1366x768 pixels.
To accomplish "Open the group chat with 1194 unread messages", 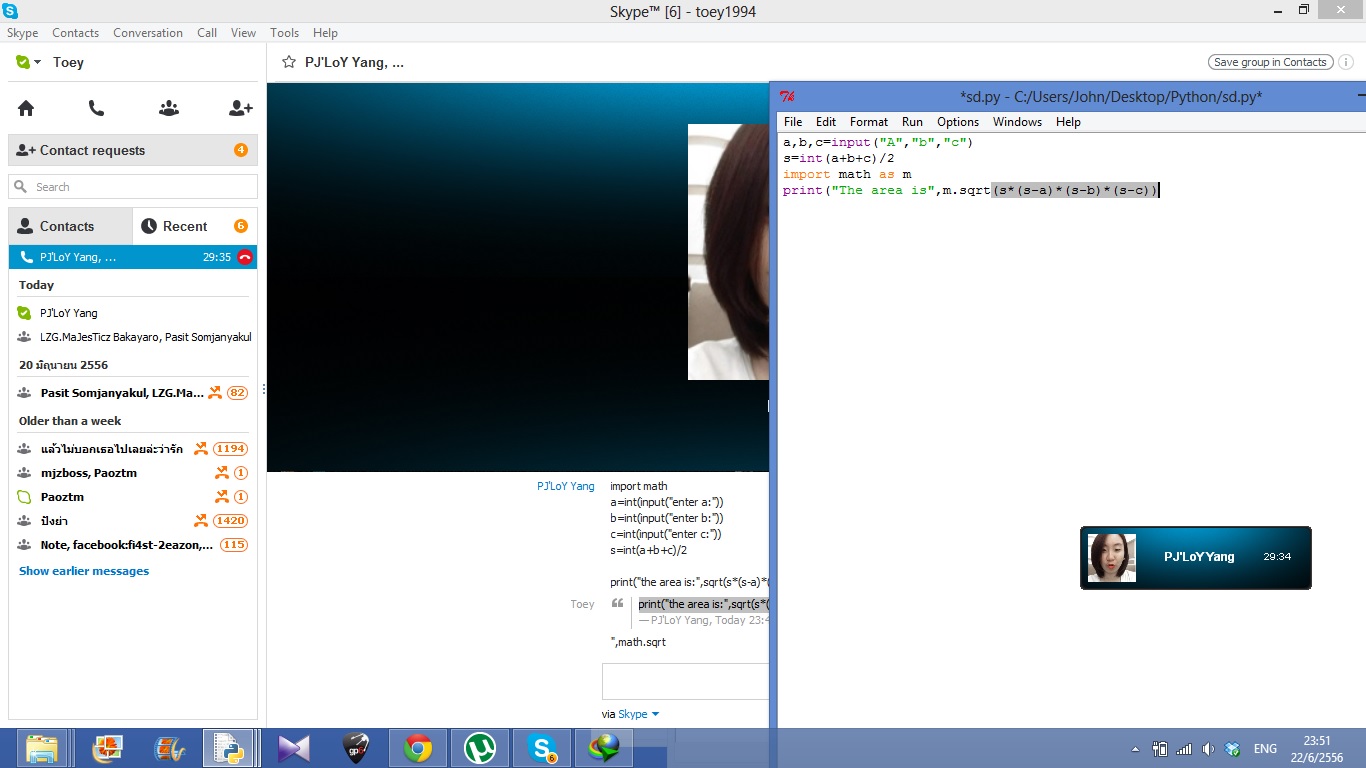I will tap(133, 449).
